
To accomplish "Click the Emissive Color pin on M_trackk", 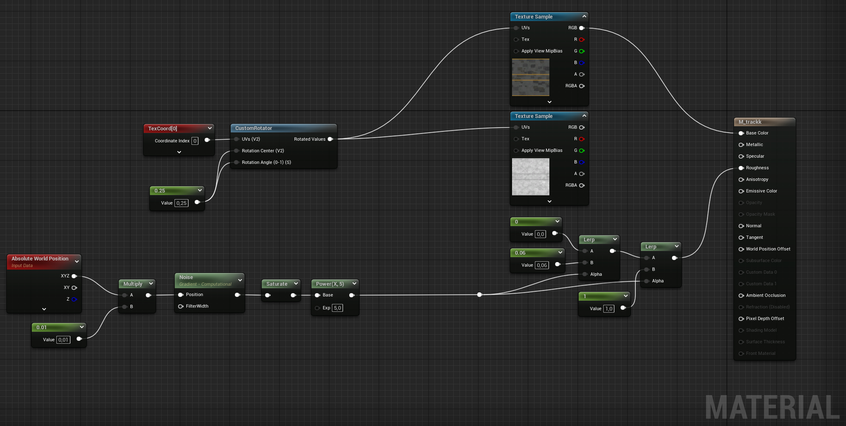I will click(x=741, y=191).
